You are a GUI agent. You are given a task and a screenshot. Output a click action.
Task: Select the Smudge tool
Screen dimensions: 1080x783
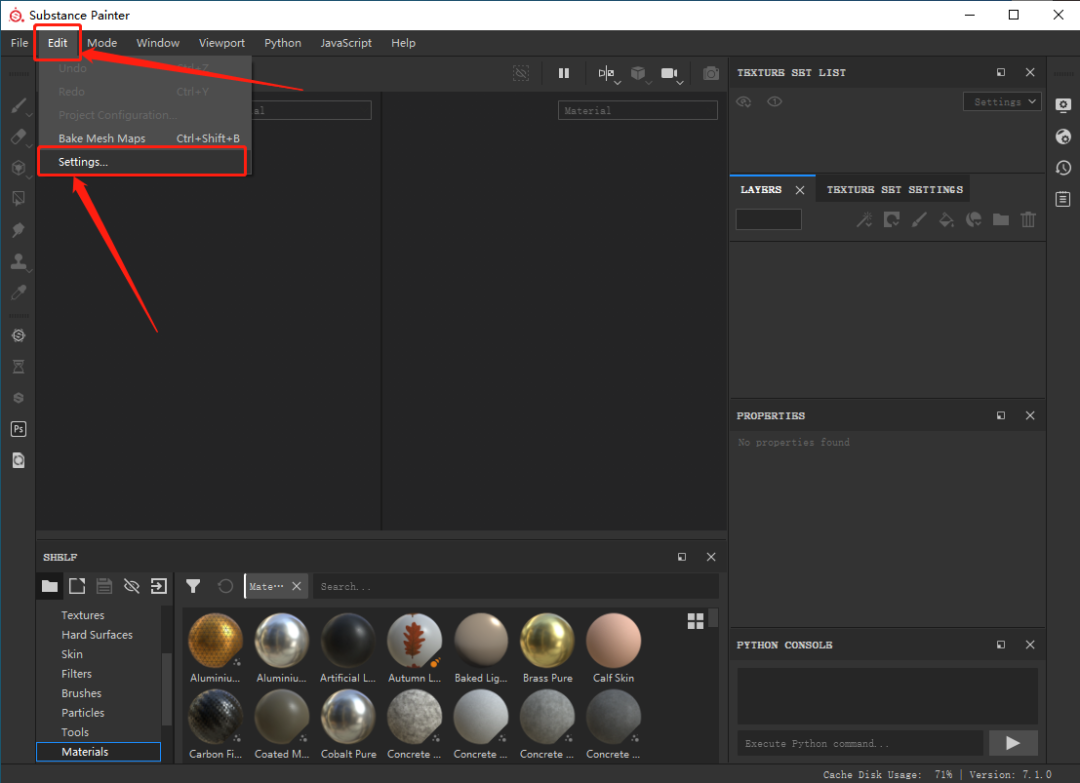click(19, 230)
